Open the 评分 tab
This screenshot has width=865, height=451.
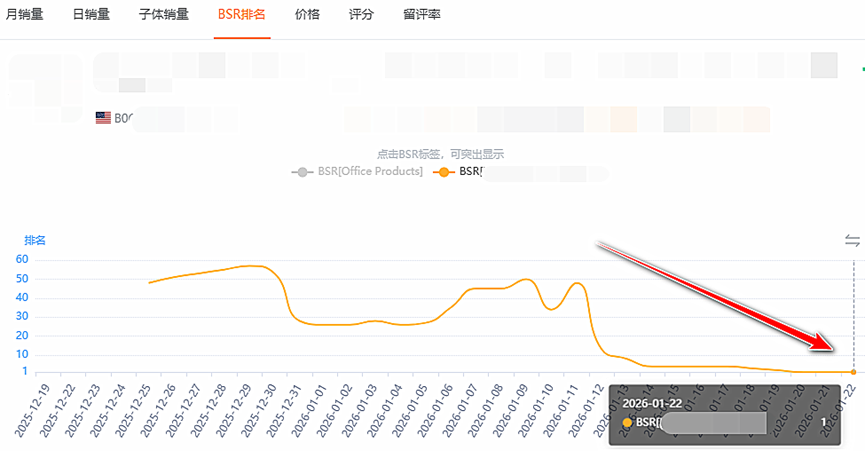362,15
